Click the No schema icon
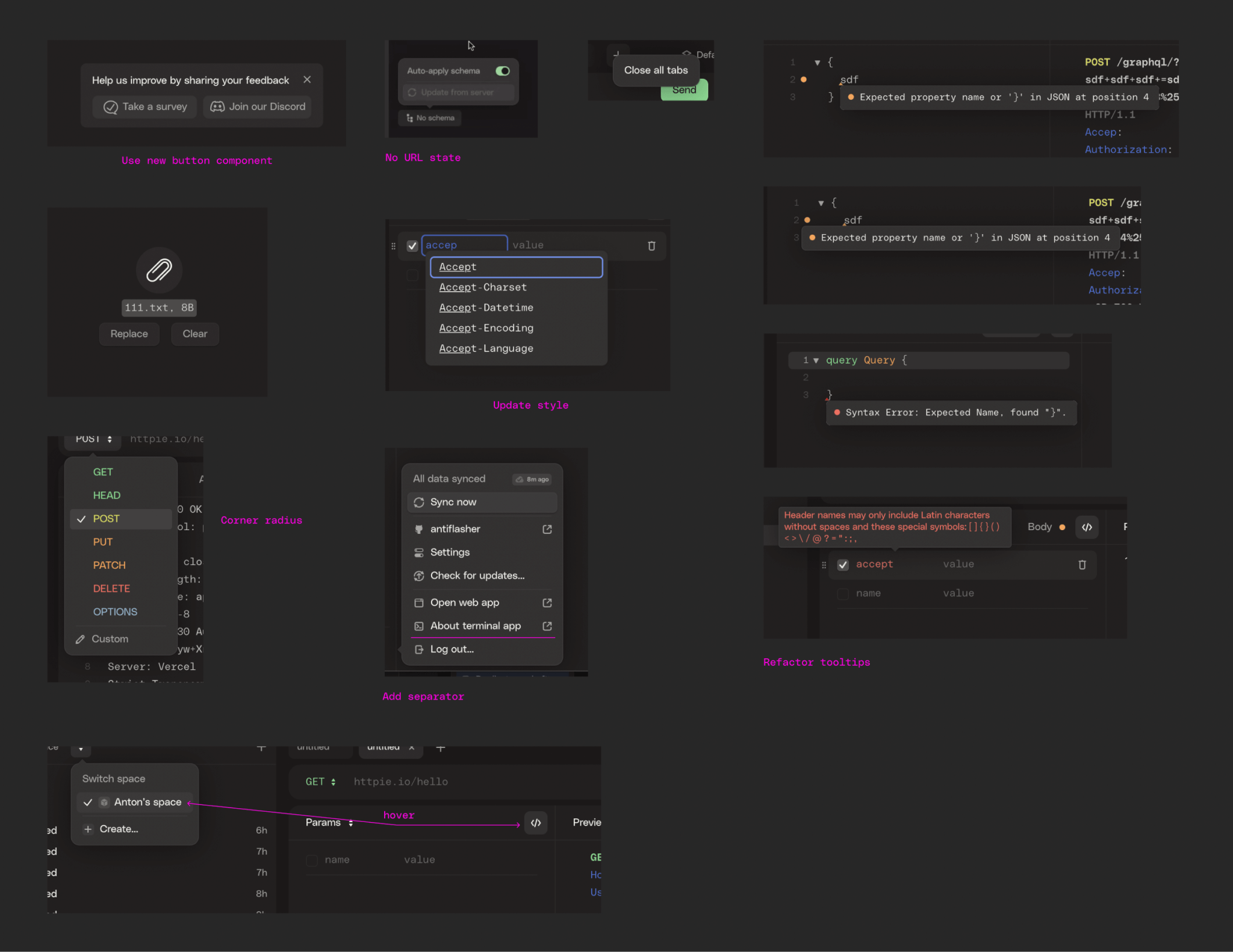 (411, 118)
